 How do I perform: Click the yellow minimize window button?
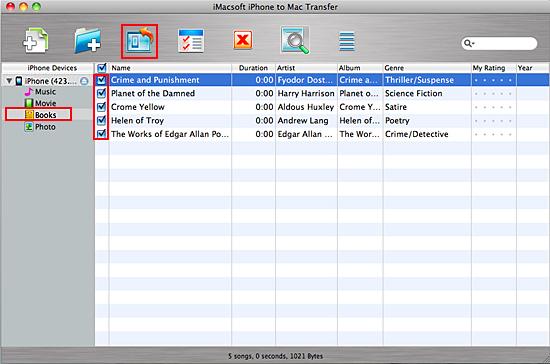(x=24, y=6)
